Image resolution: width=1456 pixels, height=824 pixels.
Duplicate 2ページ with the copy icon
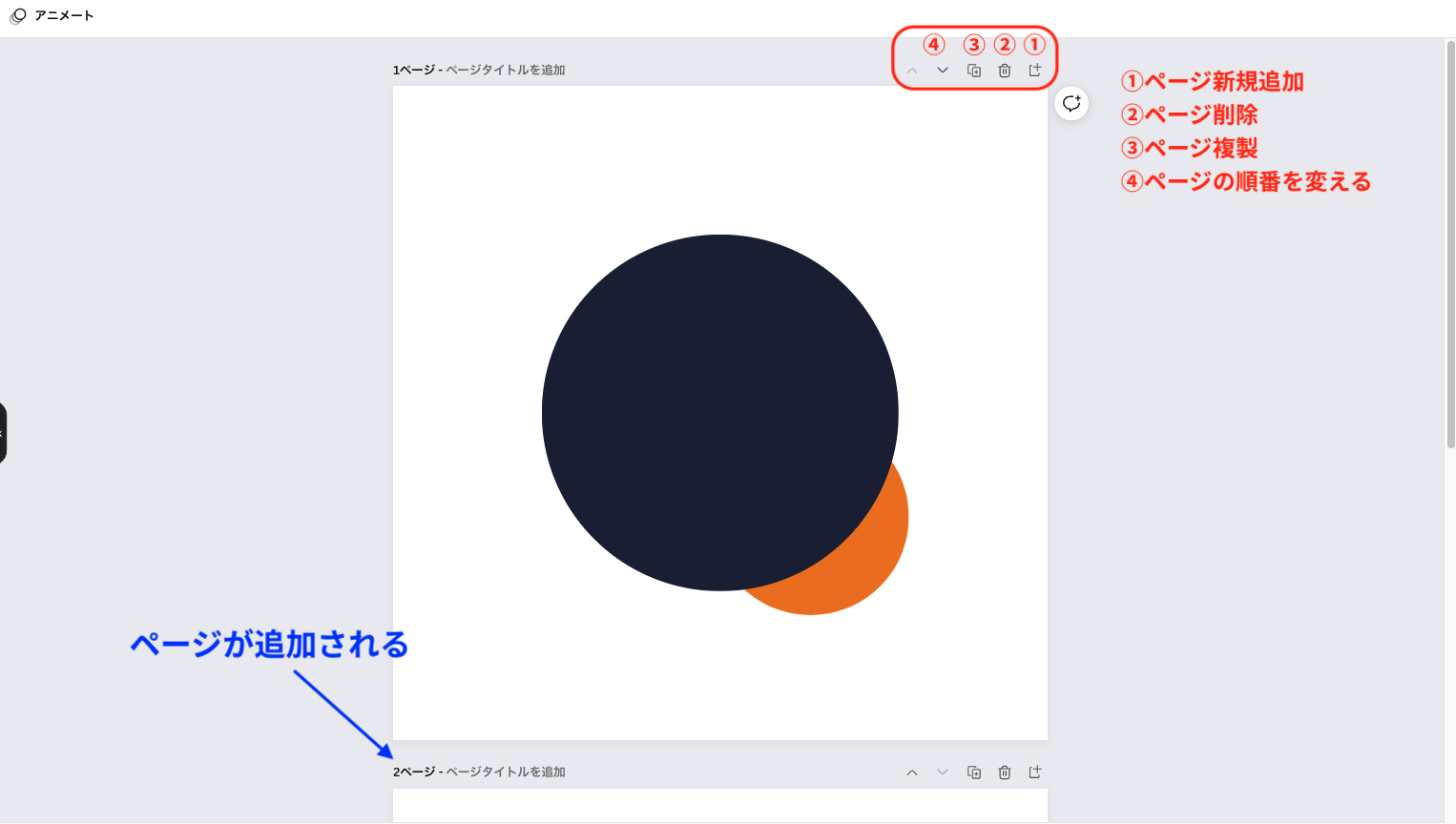click(x=974, y=772)
